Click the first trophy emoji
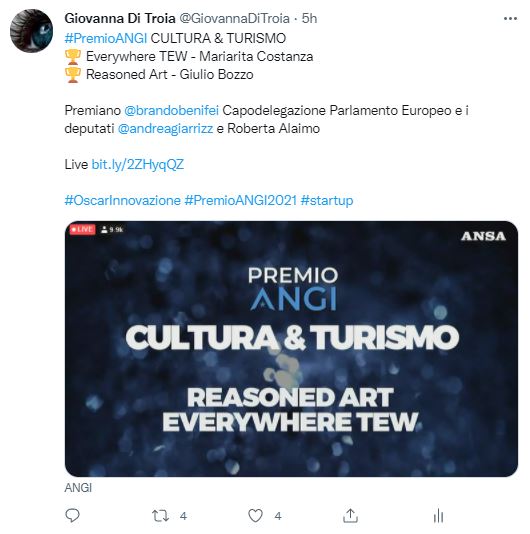The height and width of the screenshot is (534, 530). pos(73,57)
